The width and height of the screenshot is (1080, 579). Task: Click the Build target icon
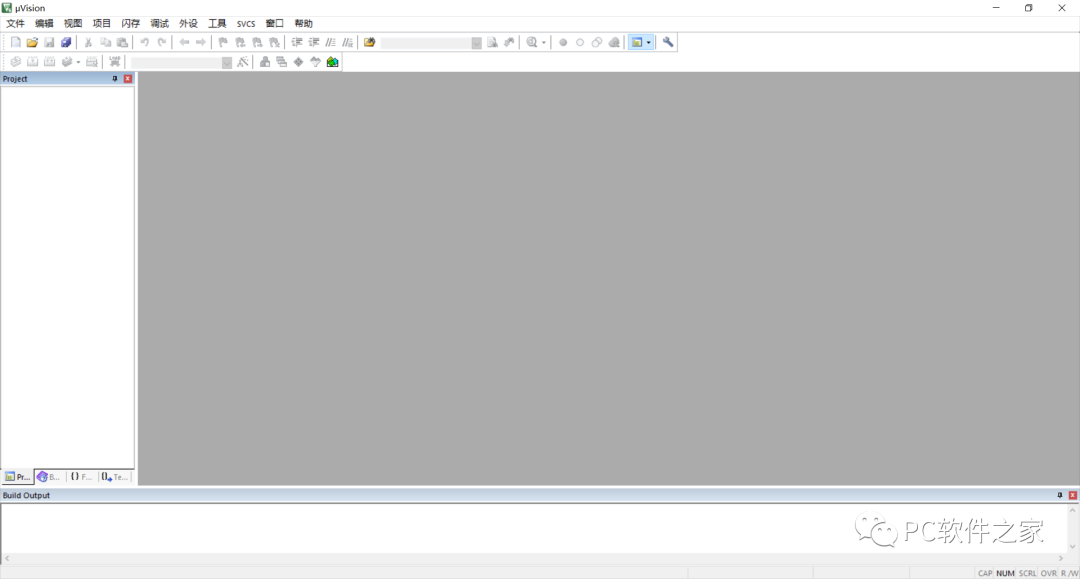click(x=32, y=62)
